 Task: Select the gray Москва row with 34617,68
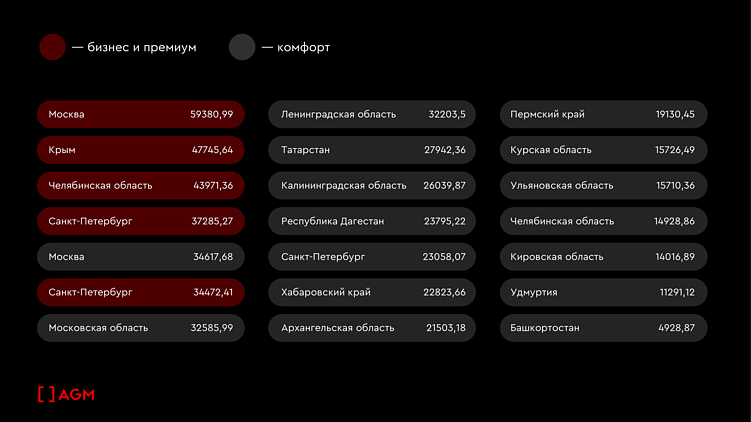click(x=141, y=257)
